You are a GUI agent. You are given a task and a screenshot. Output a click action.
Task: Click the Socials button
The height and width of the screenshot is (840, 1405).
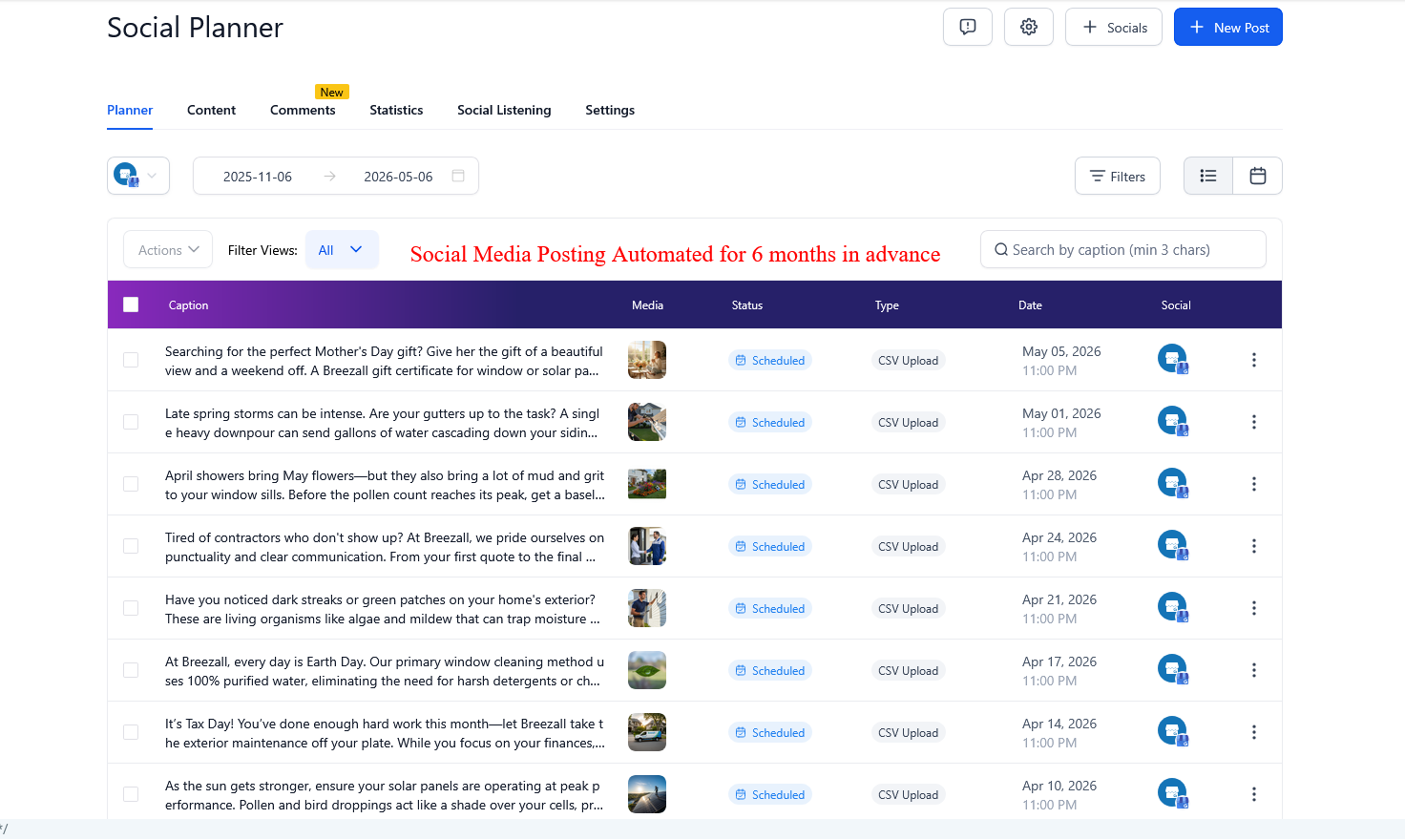pyautogui.click(x=1114, y=27)
